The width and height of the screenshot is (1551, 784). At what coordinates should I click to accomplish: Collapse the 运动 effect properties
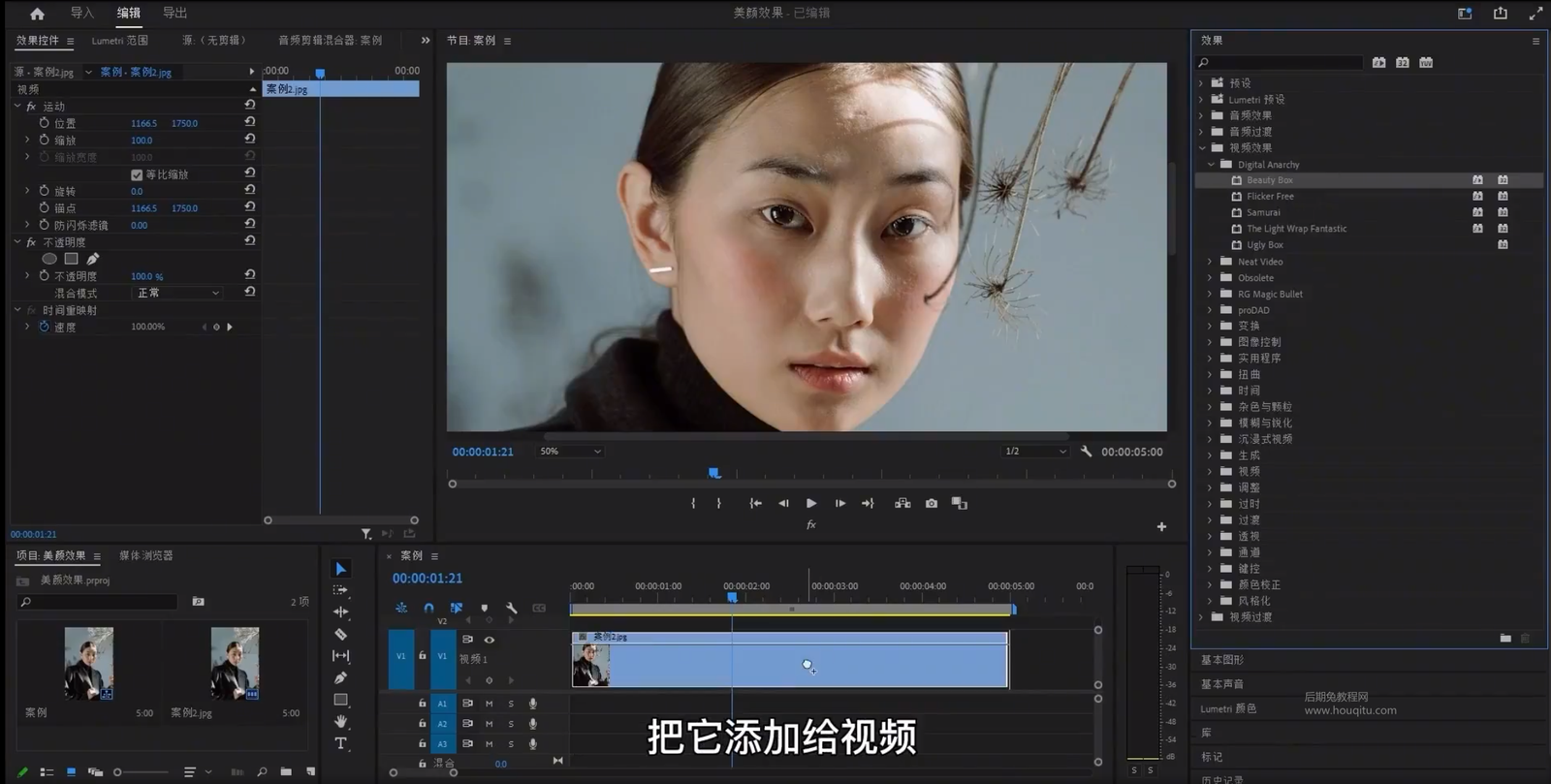pos(17,107)
